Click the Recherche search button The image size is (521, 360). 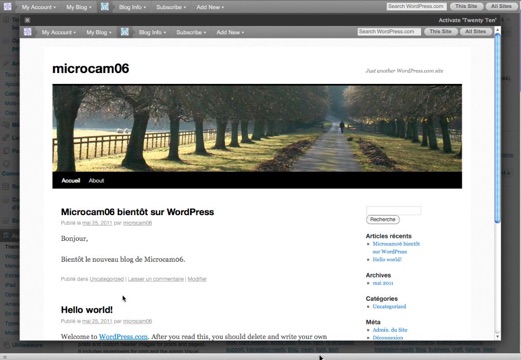383,219
